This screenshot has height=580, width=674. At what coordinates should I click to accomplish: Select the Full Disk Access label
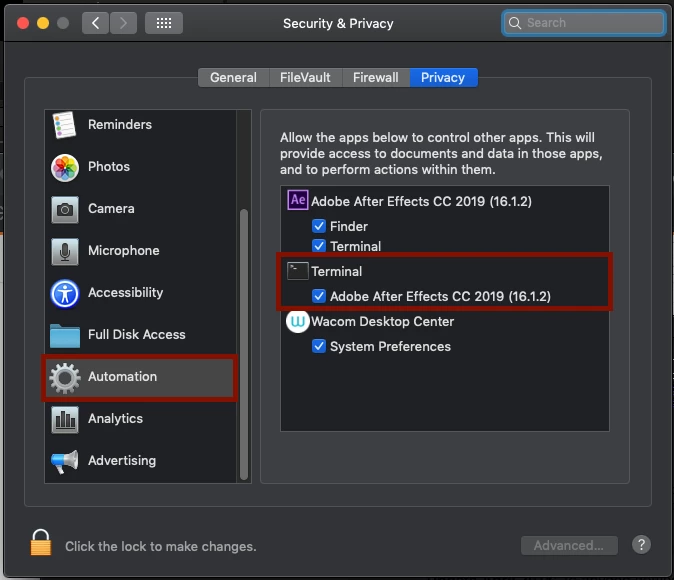tap(137, 334)
